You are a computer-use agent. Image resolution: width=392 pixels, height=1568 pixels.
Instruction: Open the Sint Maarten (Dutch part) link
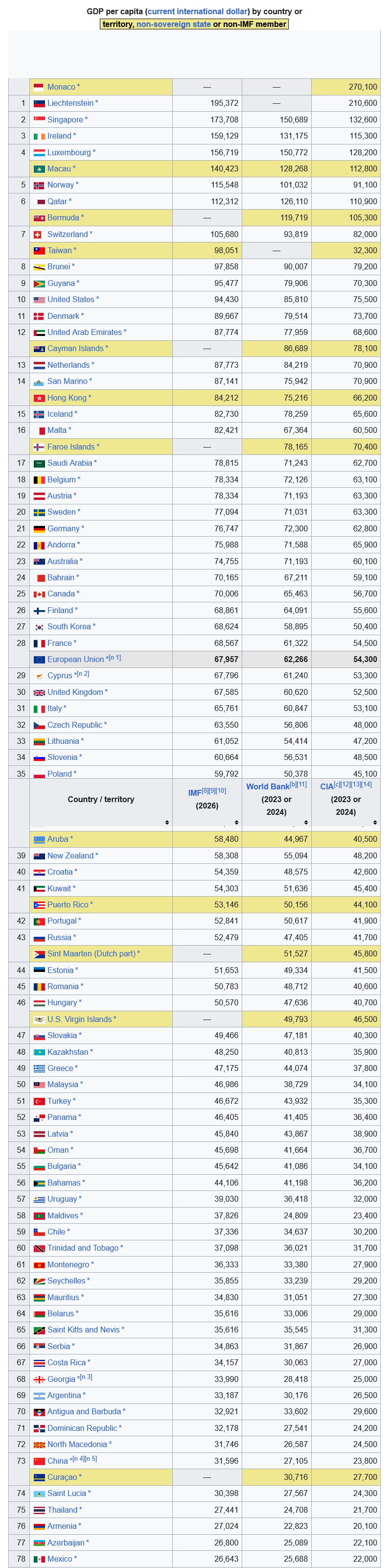click(x=92, y=954)
